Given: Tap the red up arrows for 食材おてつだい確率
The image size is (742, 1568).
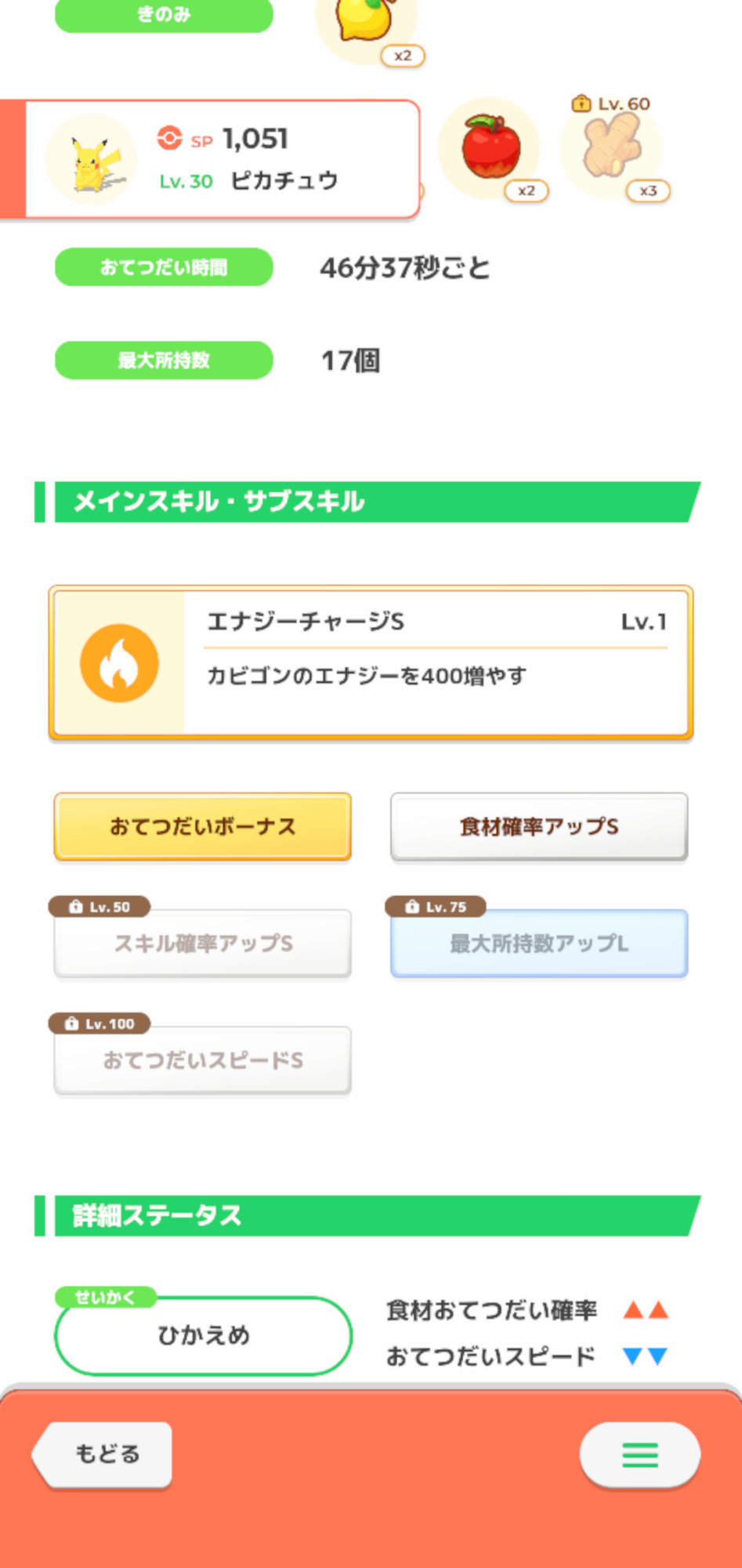Looking at the screenshot, I should coord(646,1309).
